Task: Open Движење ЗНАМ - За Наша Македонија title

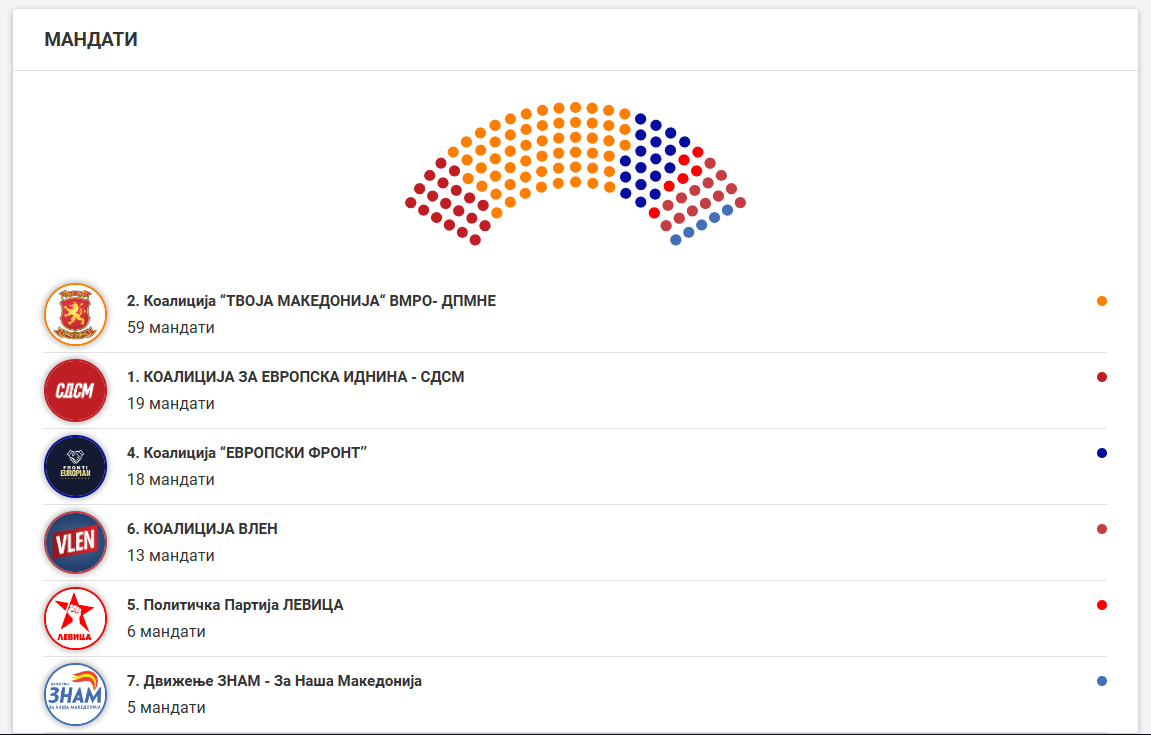Action: pos(274,681)
